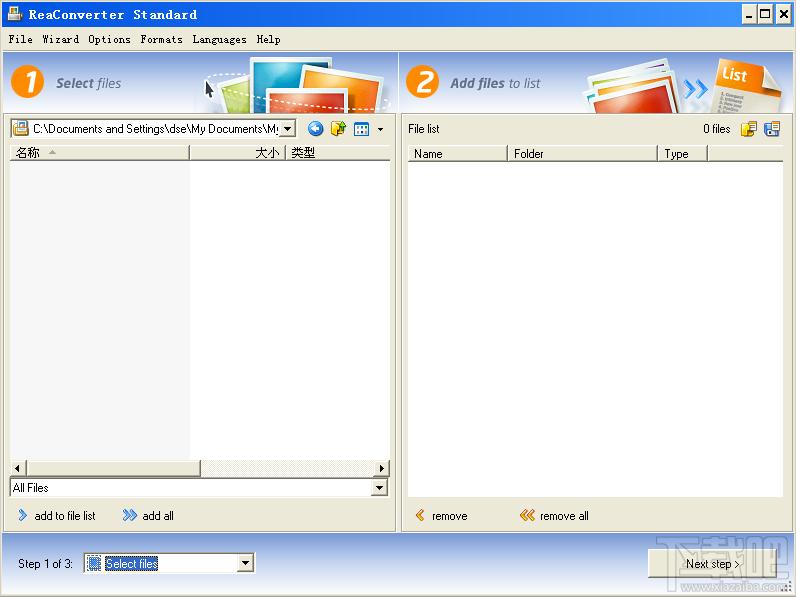Click the double arrow remove all icon
The height and width of the screenshot is (597, 796).
(x=527, y=515)
